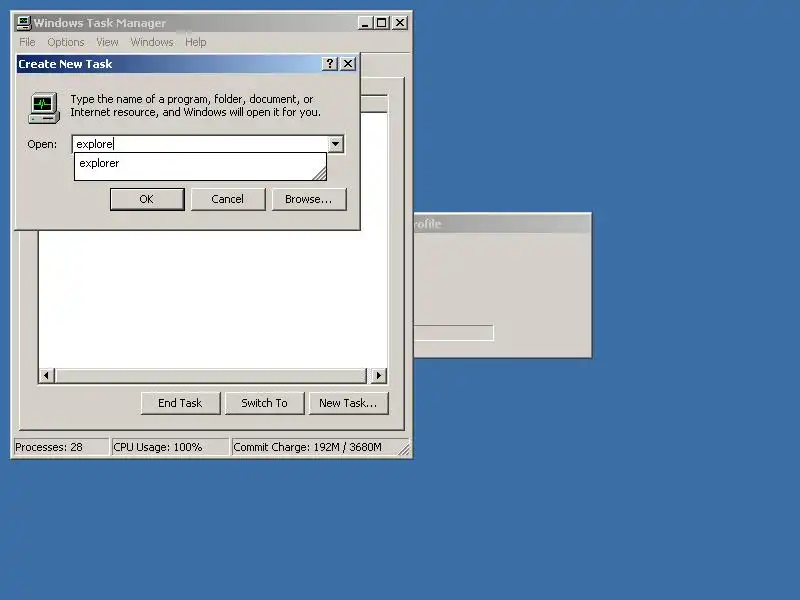This screenshot has width=800, height=600.
Task: Click the right scroll arrow of task list
Action: click(379, 376)
